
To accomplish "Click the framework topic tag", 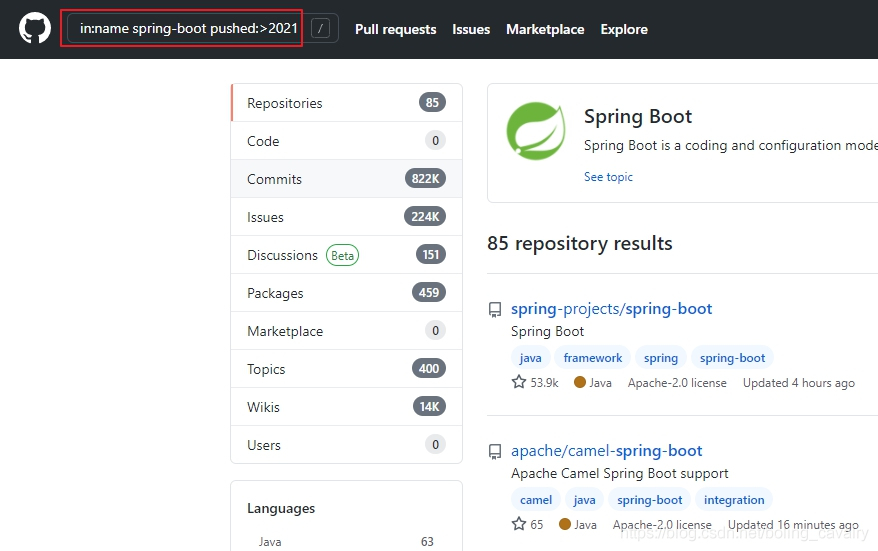I will [x=592, y=358].
